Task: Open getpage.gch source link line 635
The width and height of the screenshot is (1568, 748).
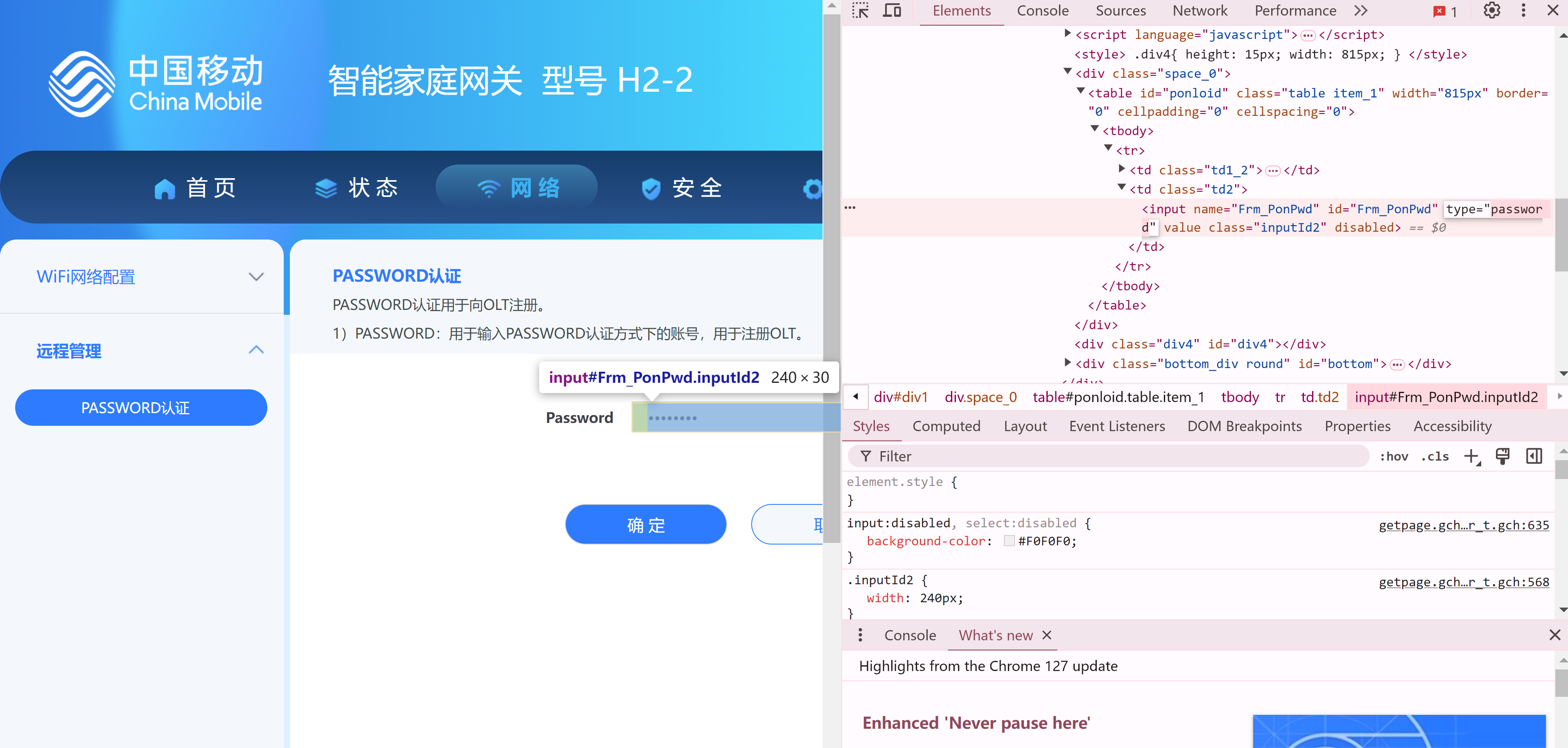Action: point(1463,525)
